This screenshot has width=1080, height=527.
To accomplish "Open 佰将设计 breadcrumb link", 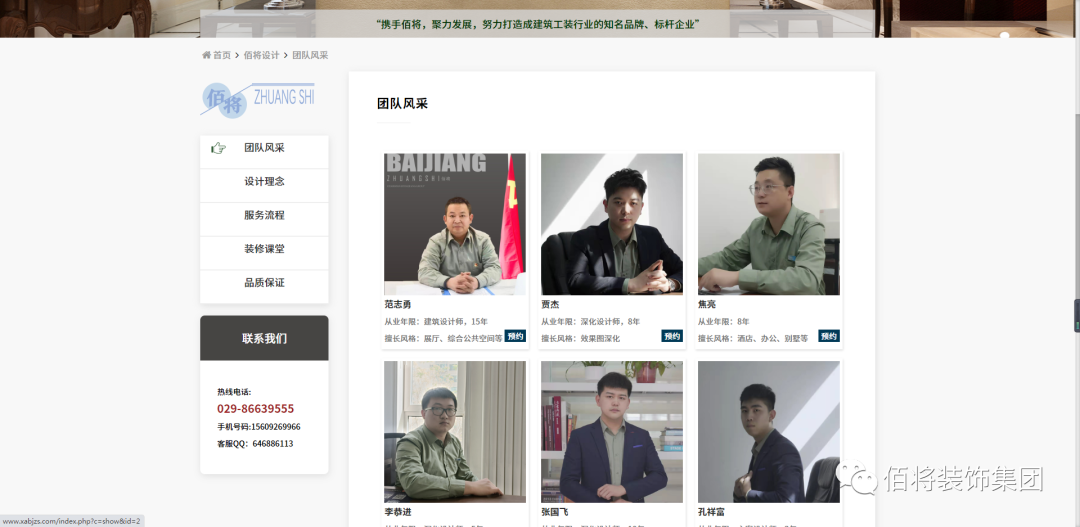I will (x=261, y=55).
